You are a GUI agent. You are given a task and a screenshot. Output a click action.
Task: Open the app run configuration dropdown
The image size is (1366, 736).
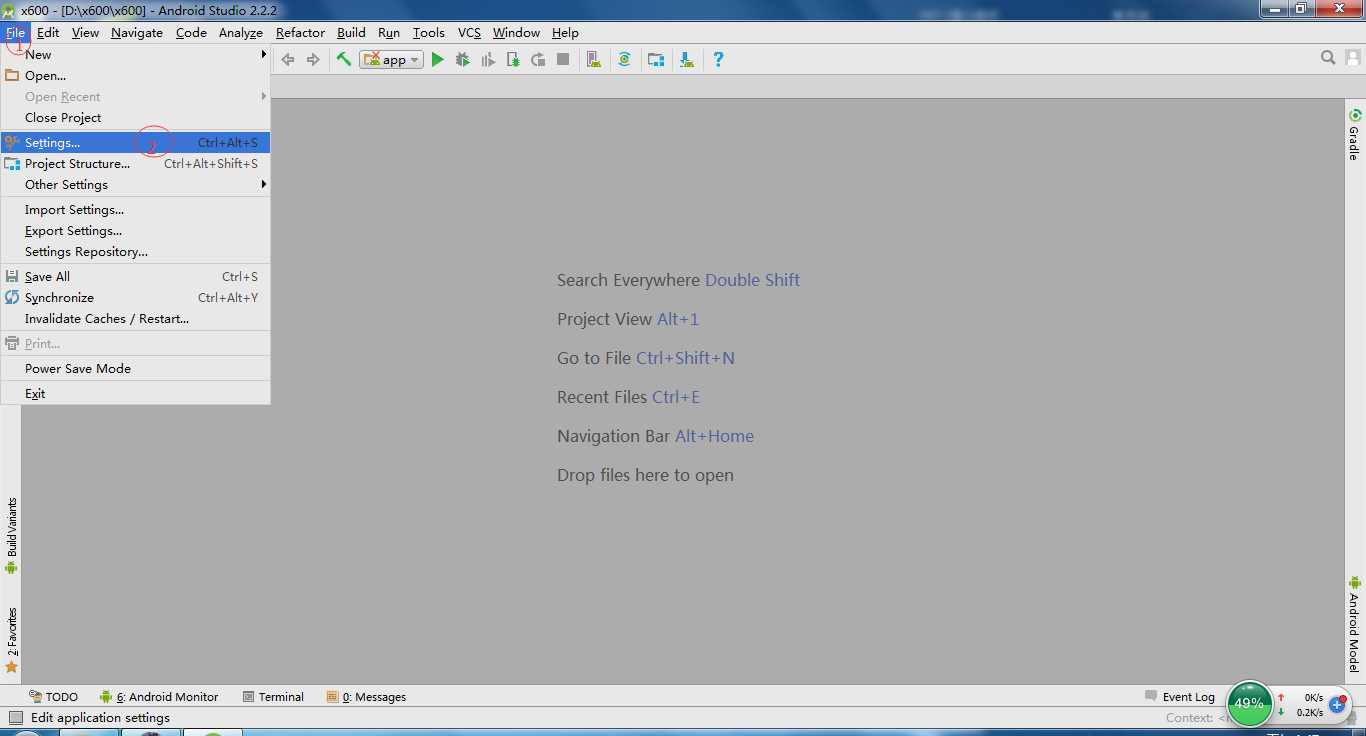point(392,60)
